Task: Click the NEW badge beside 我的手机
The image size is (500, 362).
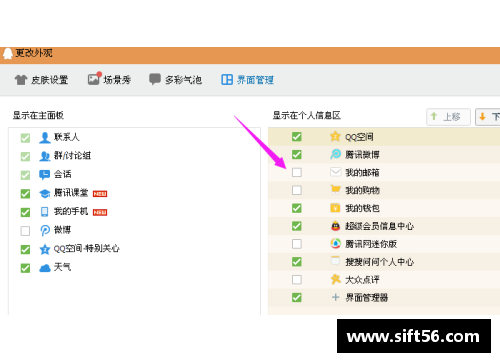Action: 100,212
